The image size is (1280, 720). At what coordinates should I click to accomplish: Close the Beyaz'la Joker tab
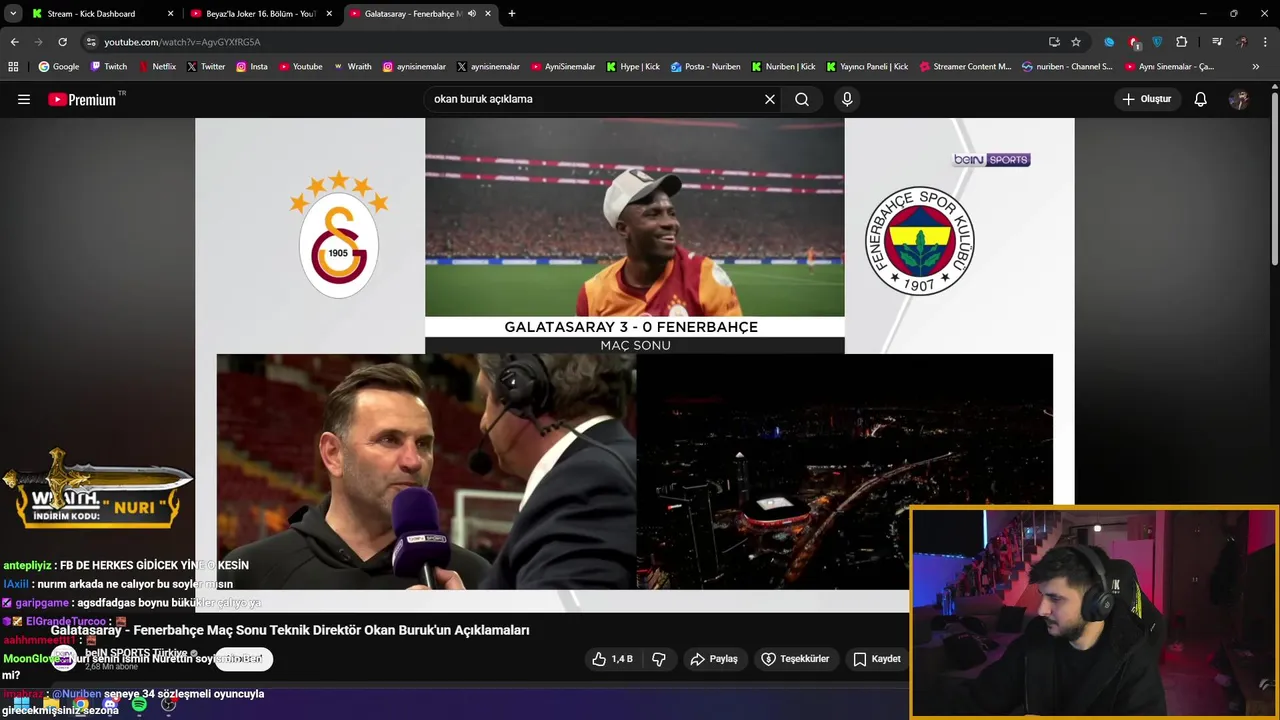click(x=329, y=14)
